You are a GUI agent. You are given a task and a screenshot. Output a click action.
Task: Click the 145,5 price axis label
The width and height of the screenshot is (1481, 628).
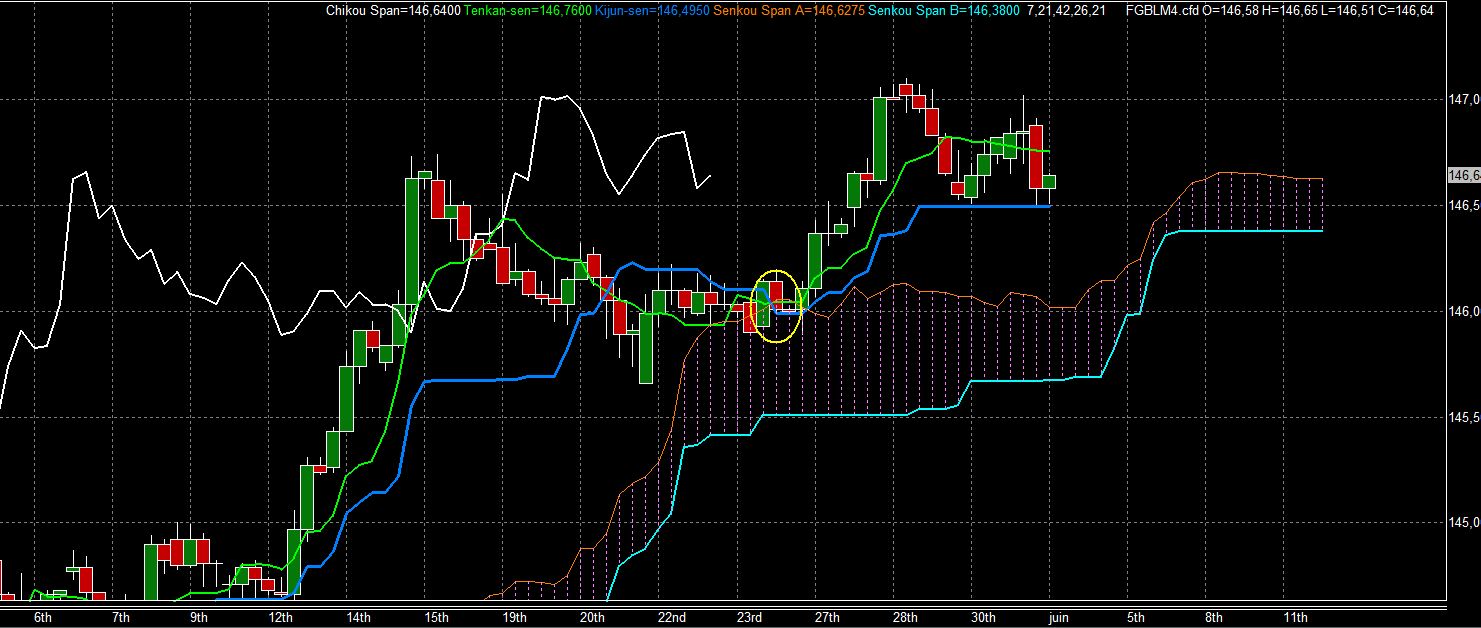1463,417
